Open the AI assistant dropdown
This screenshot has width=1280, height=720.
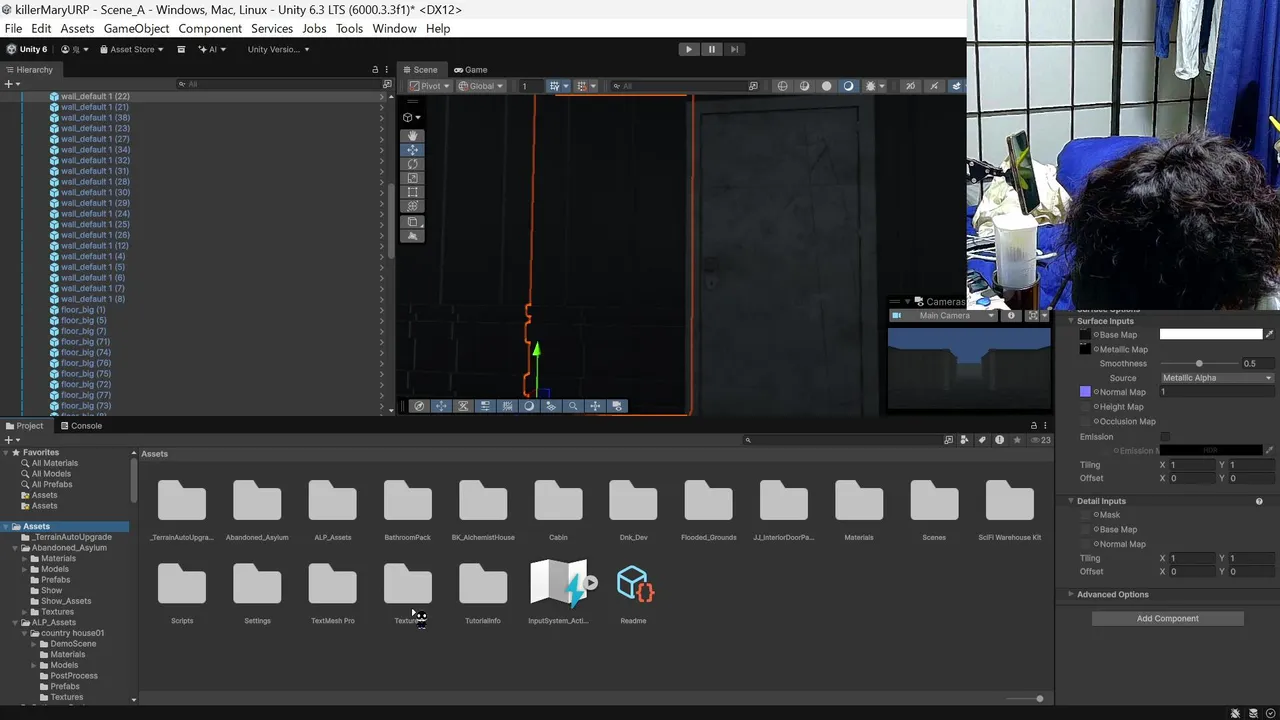click(213, 49)
